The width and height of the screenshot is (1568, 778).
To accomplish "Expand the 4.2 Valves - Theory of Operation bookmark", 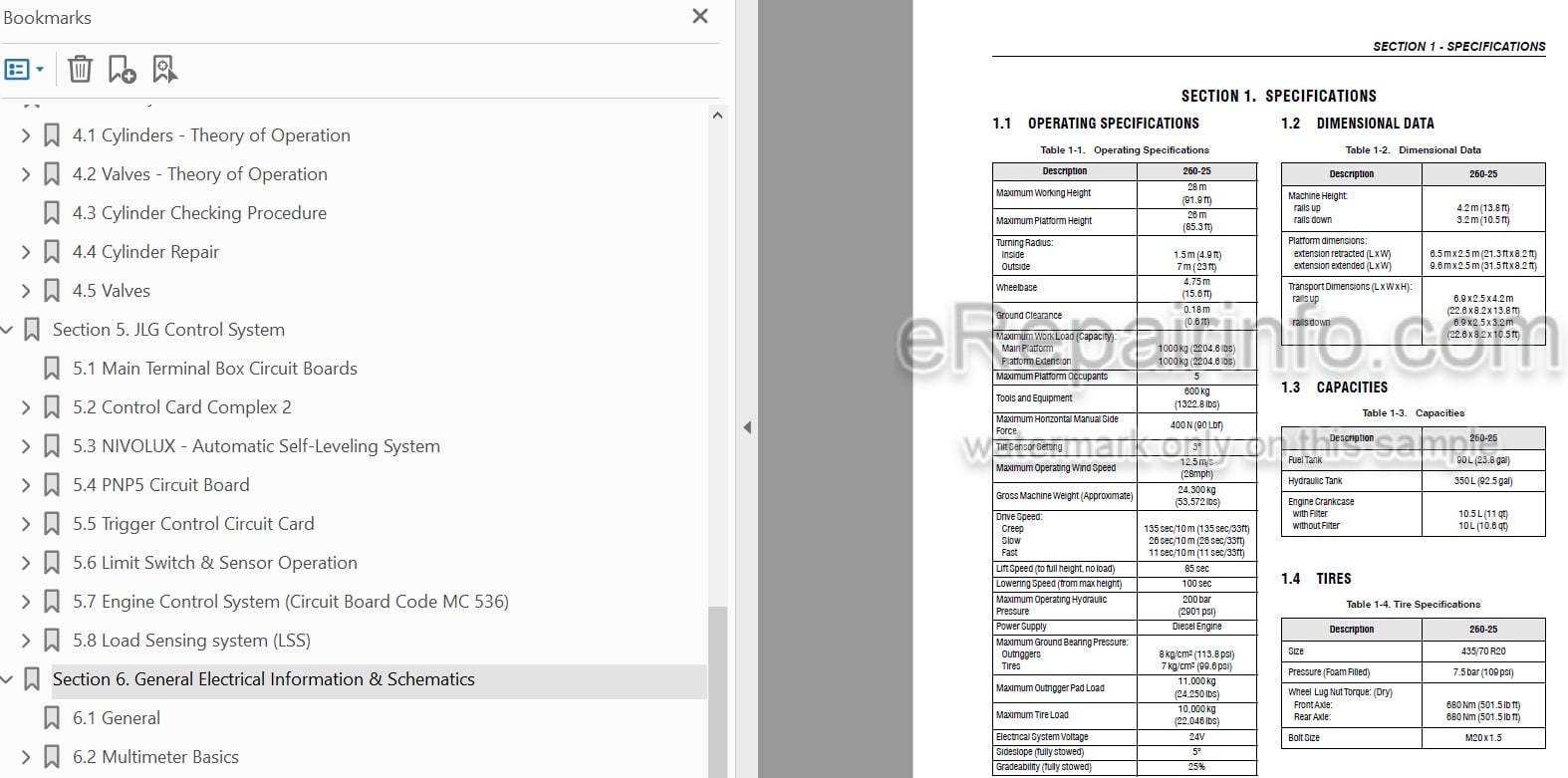I will point(26,174).
